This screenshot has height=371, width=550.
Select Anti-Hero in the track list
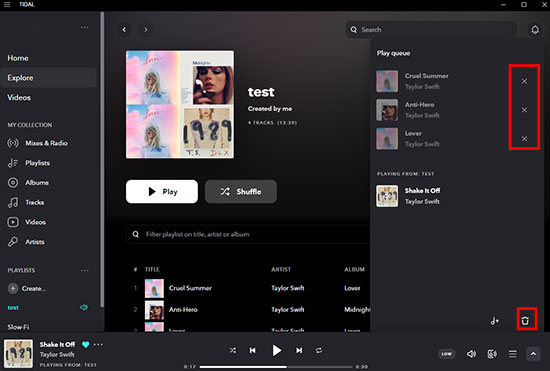tap(183, 310)
